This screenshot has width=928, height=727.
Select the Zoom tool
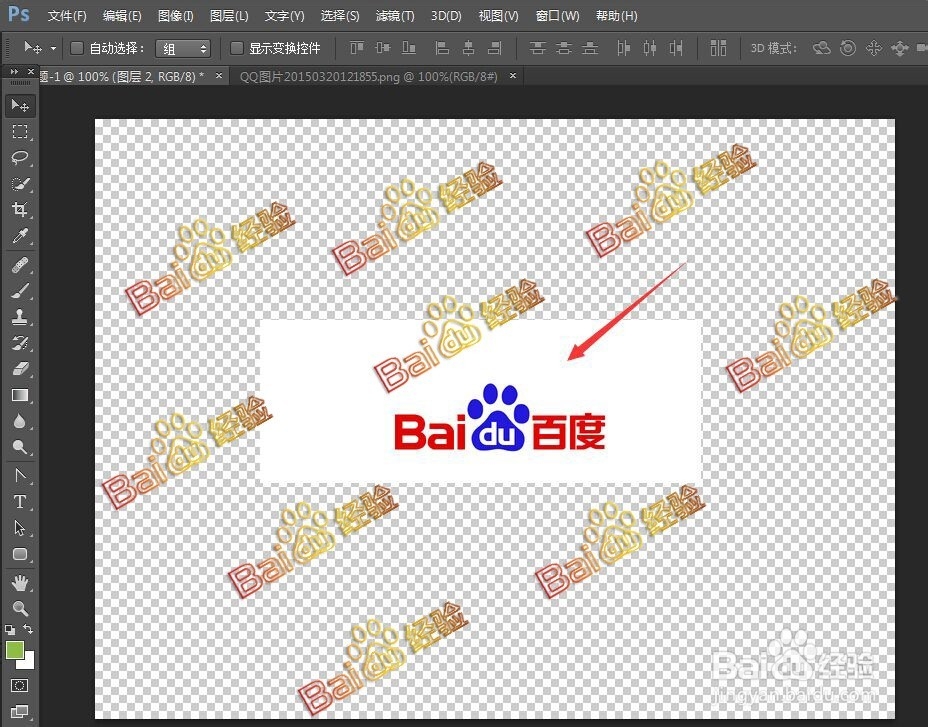pos(20,608)
